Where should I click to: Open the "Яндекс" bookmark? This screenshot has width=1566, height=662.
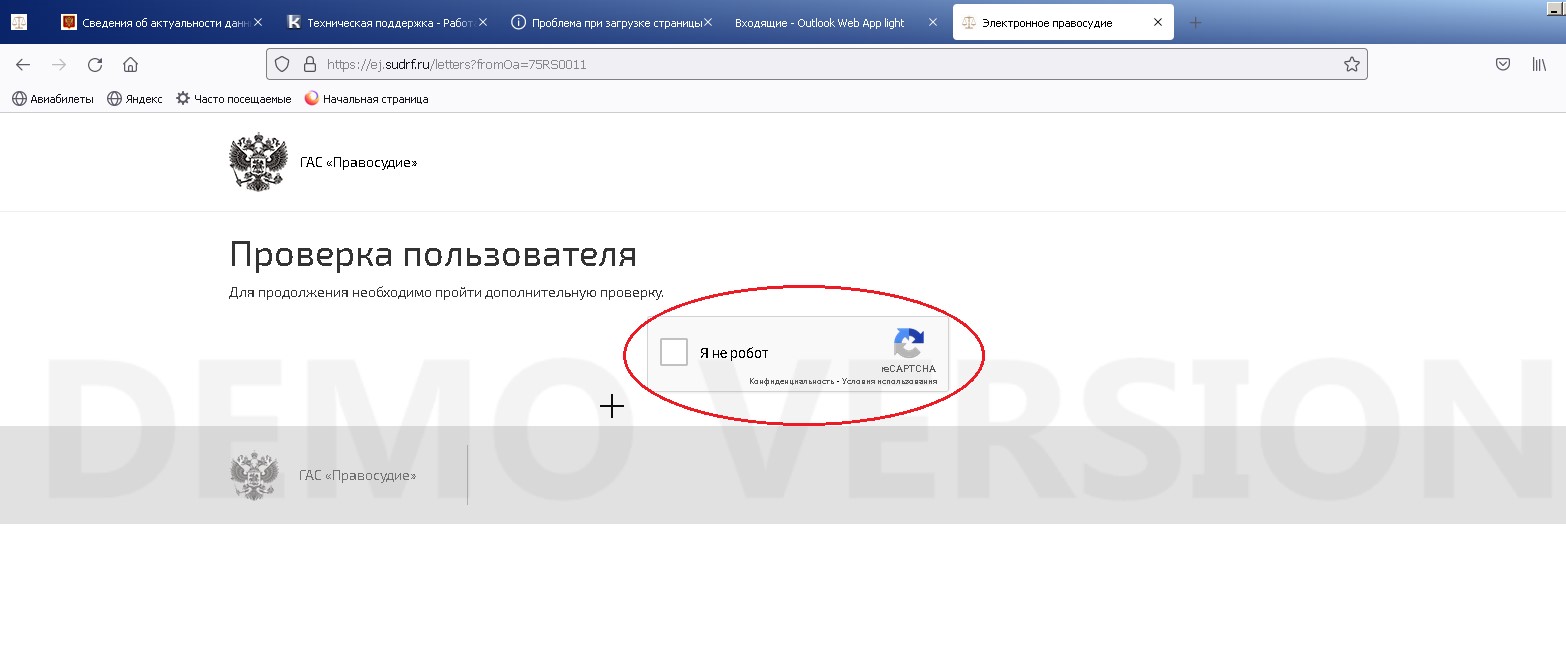coord(135,99)
